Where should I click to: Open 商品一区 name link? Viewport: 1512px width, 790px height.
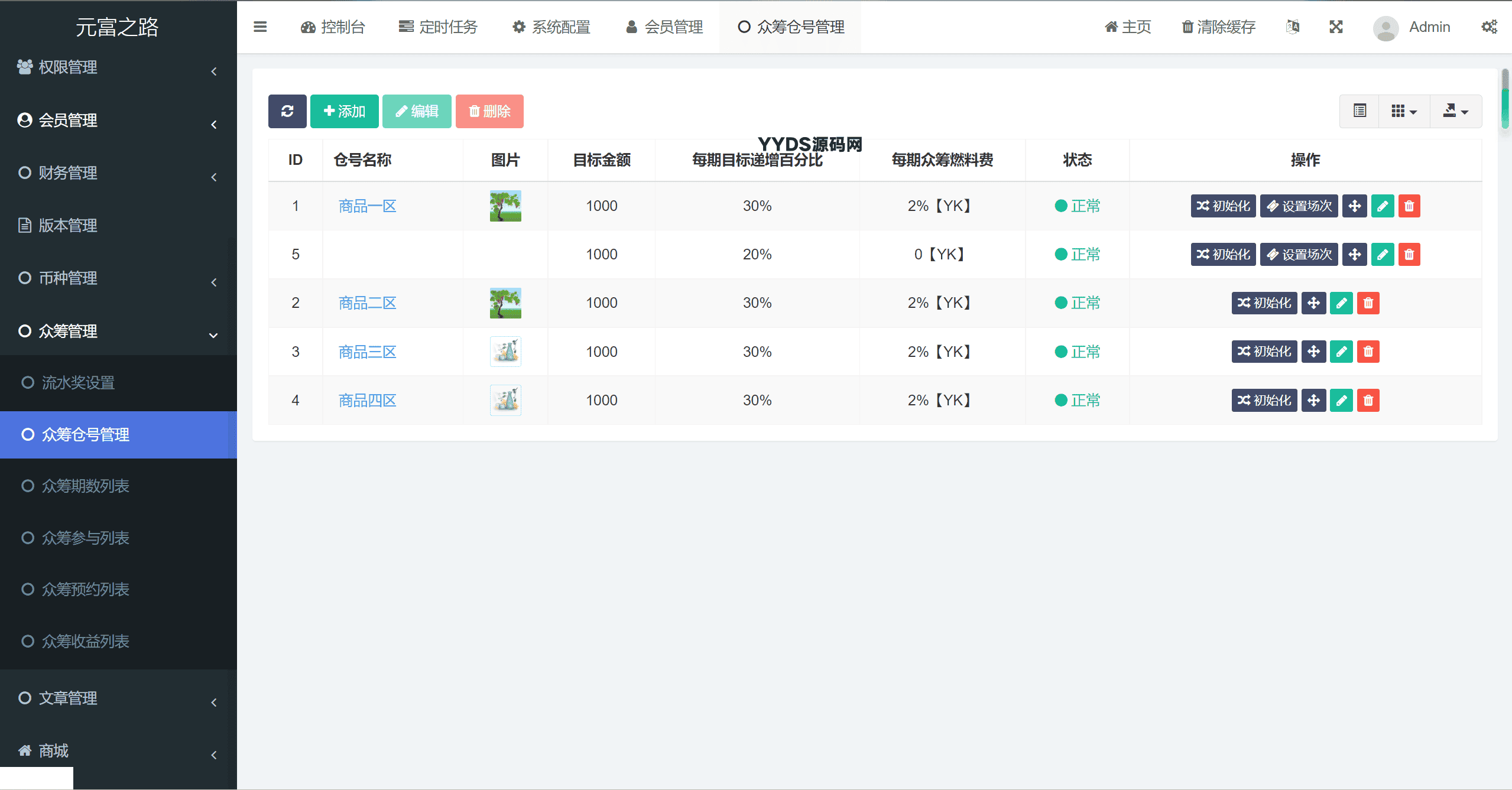click(367, 206)
